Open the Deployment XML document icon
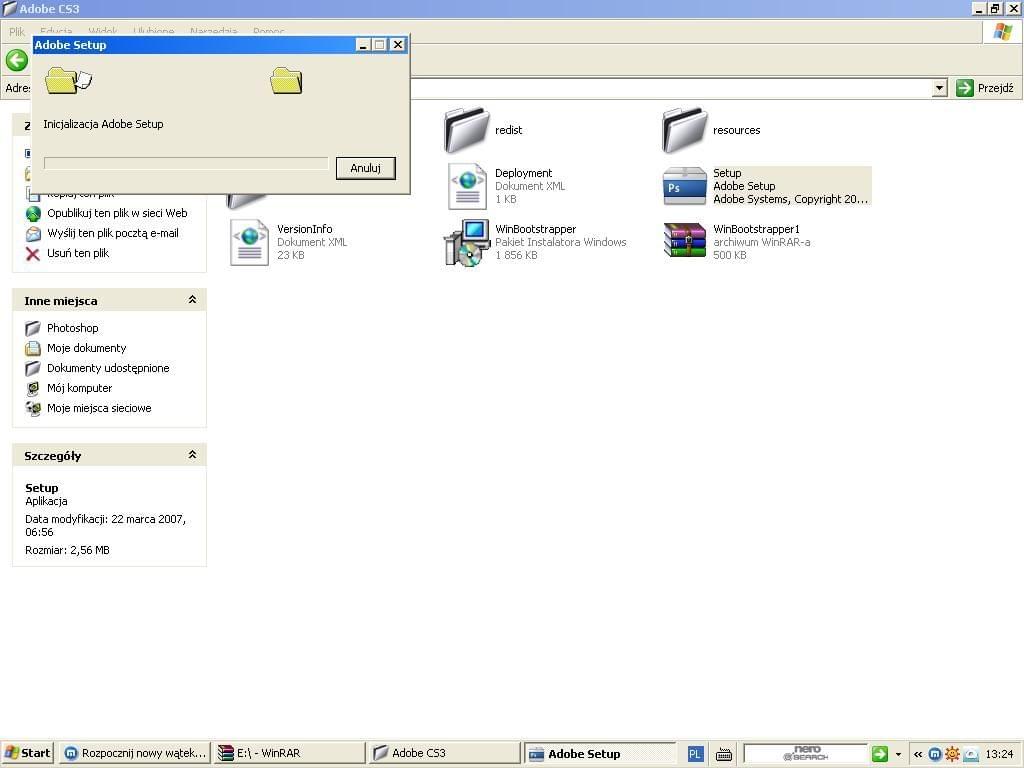The width and height of the screenshot is (1024, 768). tap(468, 186)
